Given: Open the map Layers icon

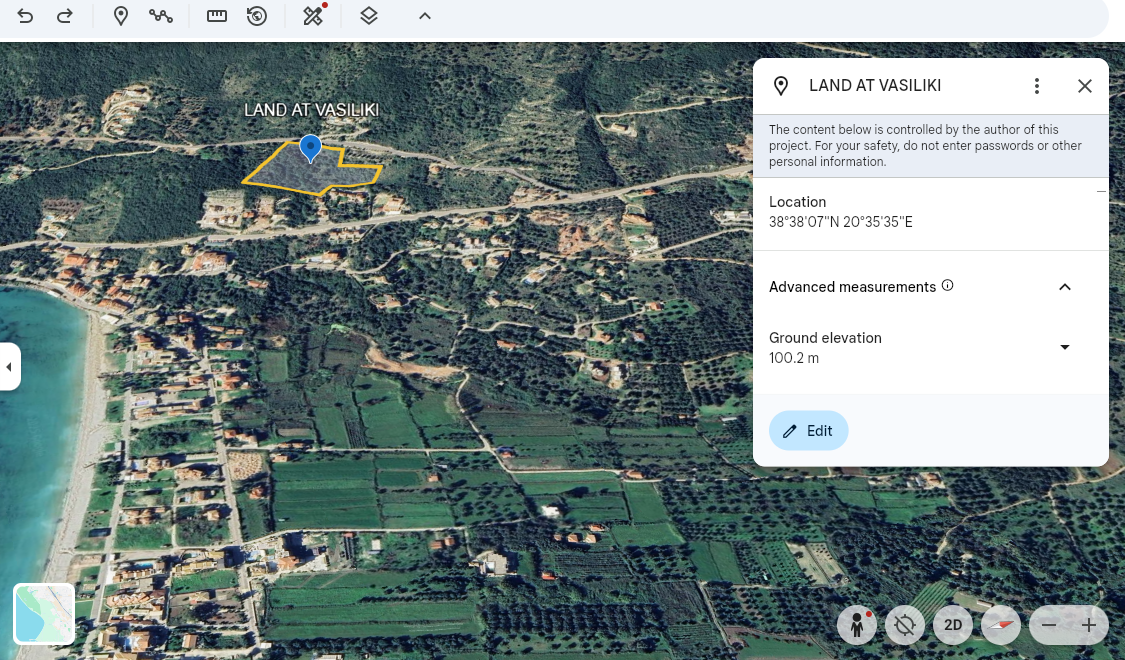Looking at the screenshot, I should tap(369, 16).
